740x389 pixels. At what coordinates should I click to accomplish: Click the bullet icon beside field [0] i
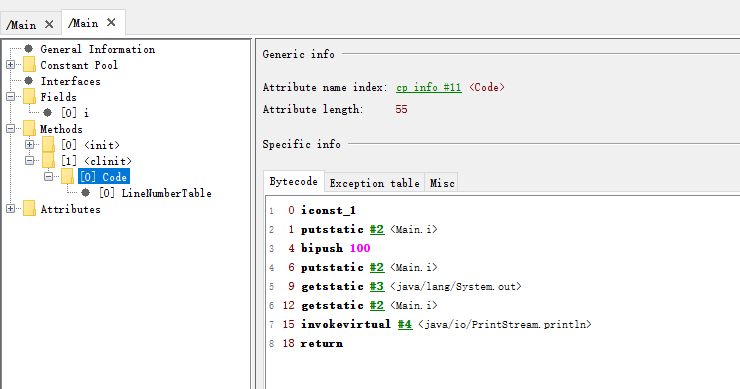pos(48,113)
